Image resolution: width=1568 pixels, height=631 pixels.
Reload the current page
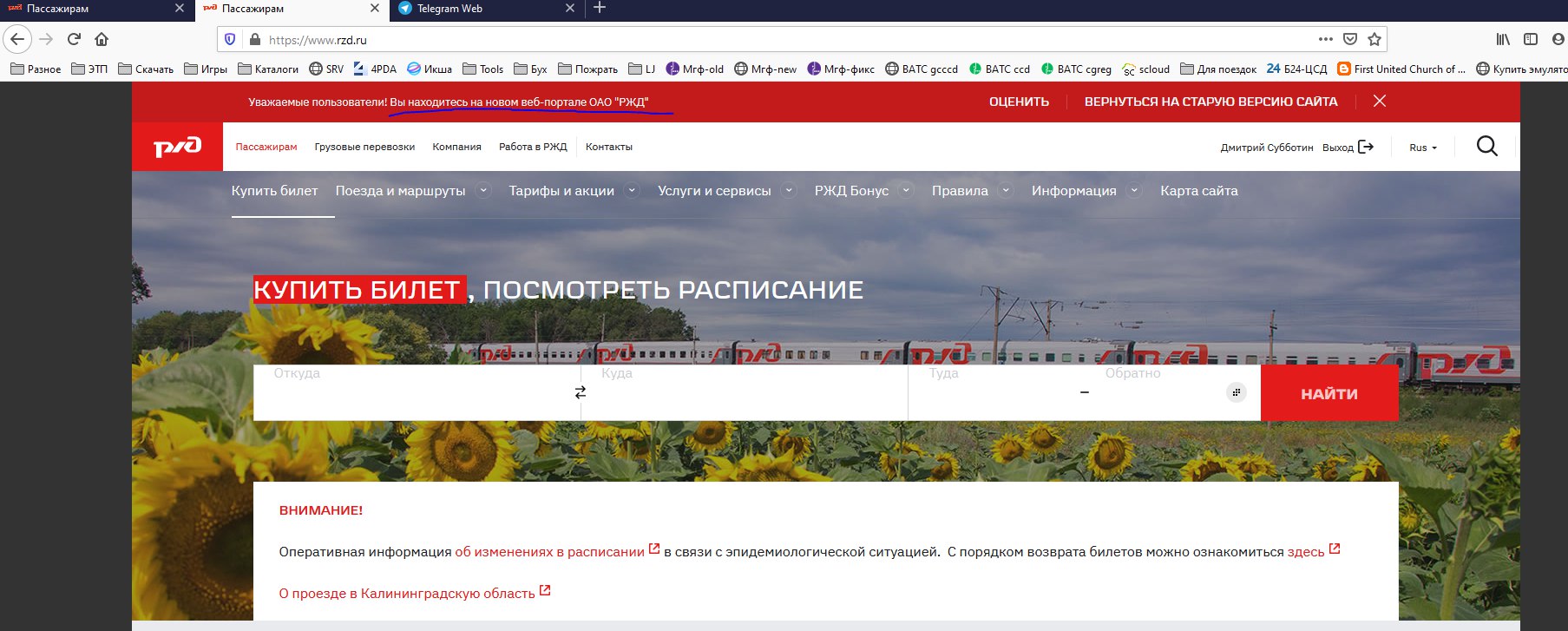(x=74, y=39)
